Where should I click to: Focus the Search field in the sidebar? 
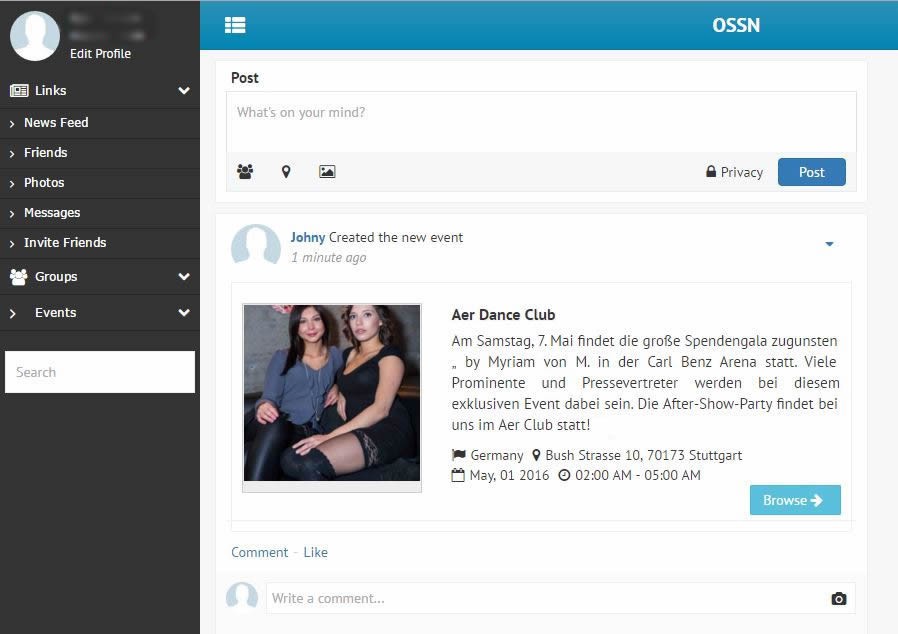(100, 372)
